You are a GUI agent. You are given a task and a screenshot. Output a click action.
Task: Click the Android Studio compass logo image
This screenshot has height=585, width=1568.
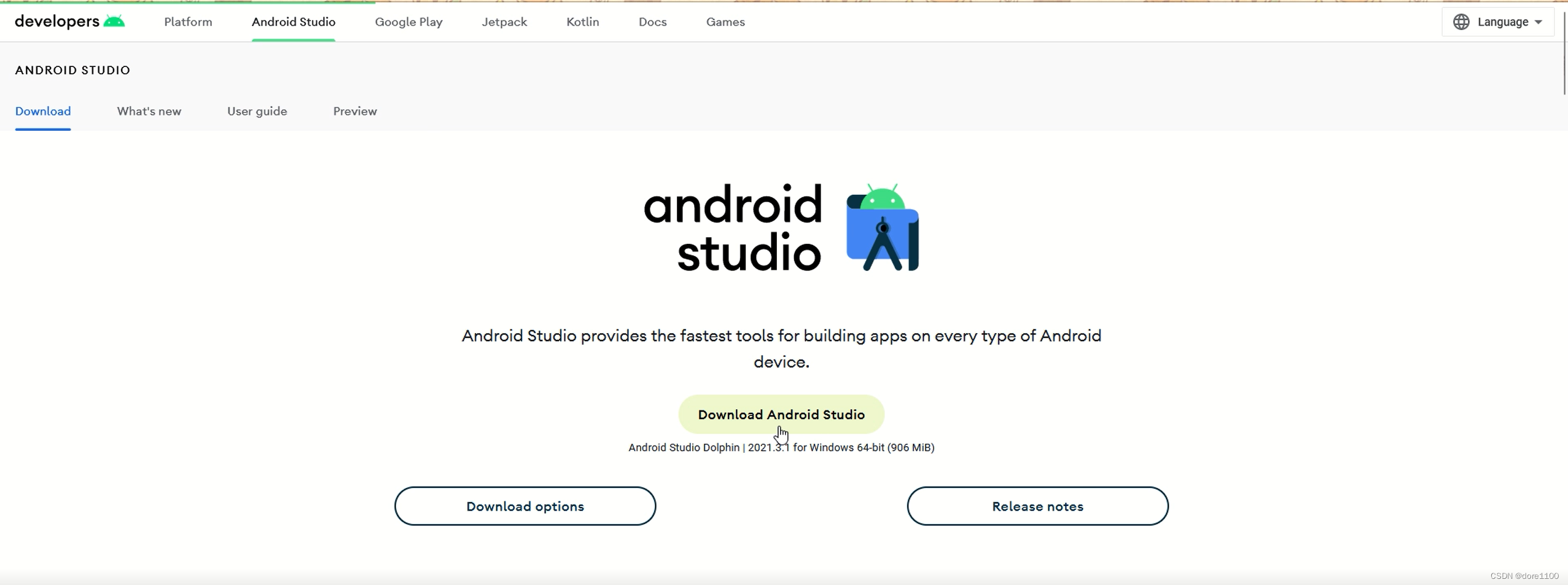(883, 227)
